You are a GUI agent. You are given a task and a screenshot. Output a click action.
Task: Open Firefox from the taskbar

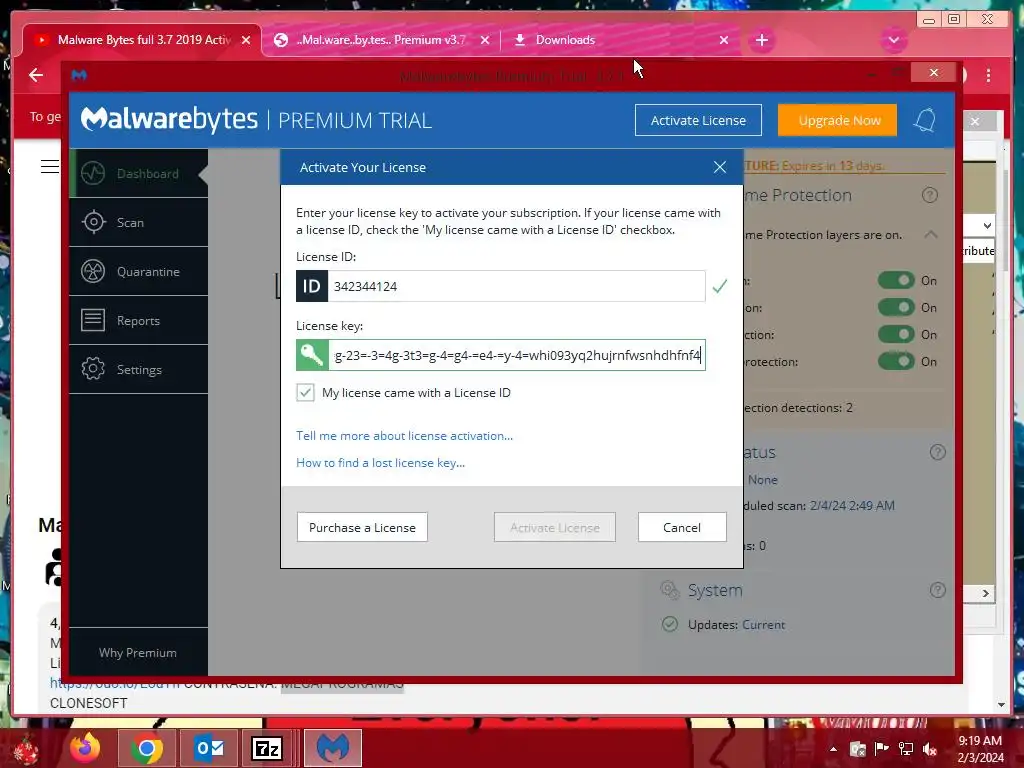click(85, 748)
